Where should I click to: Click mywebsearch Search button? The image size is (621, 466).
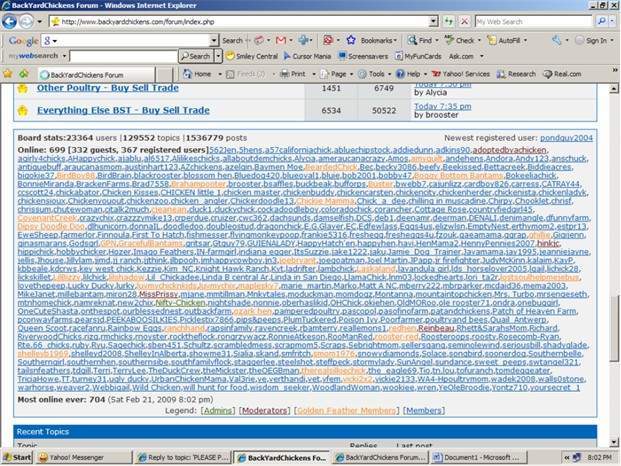[x=196, y=56]
